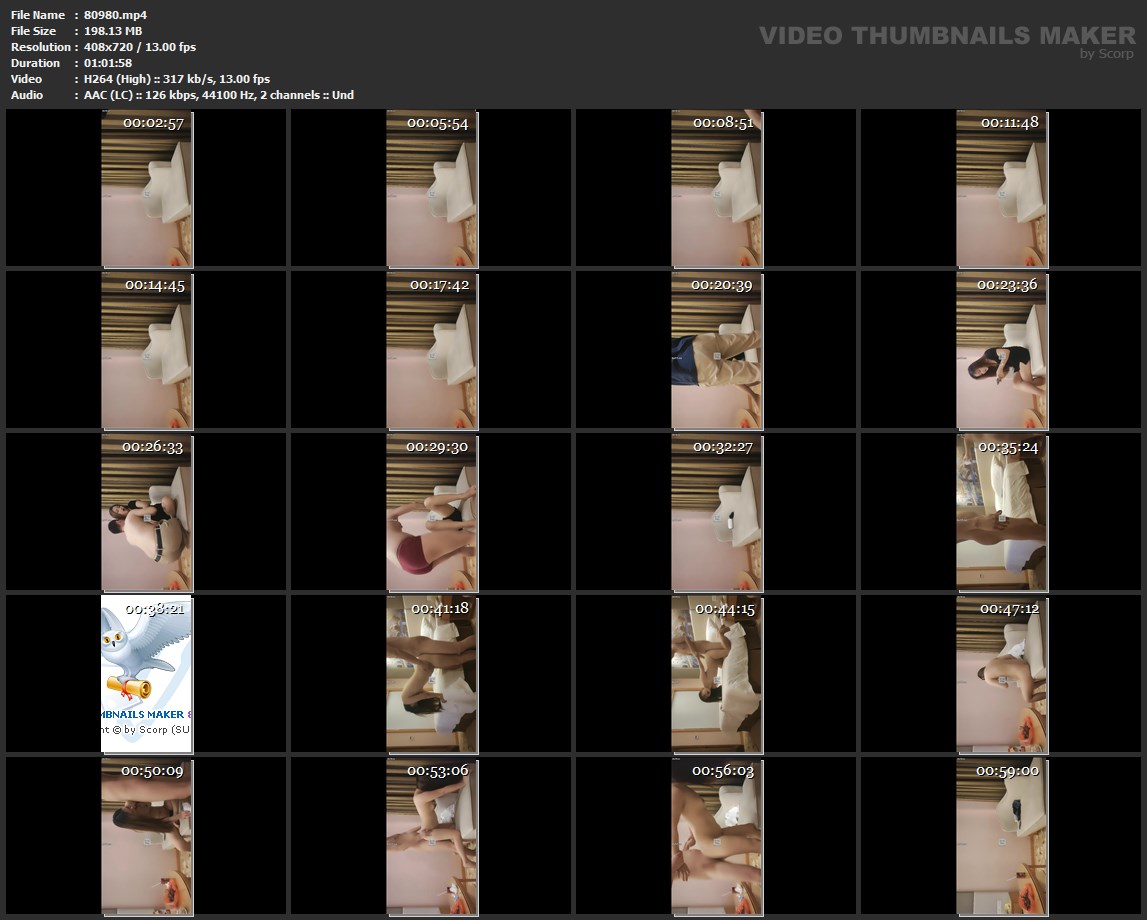The height and width of the screenshot is (920, 1147).
Task: Click the thumbnail at 00:20:39
Action: (x=716, y=350)
